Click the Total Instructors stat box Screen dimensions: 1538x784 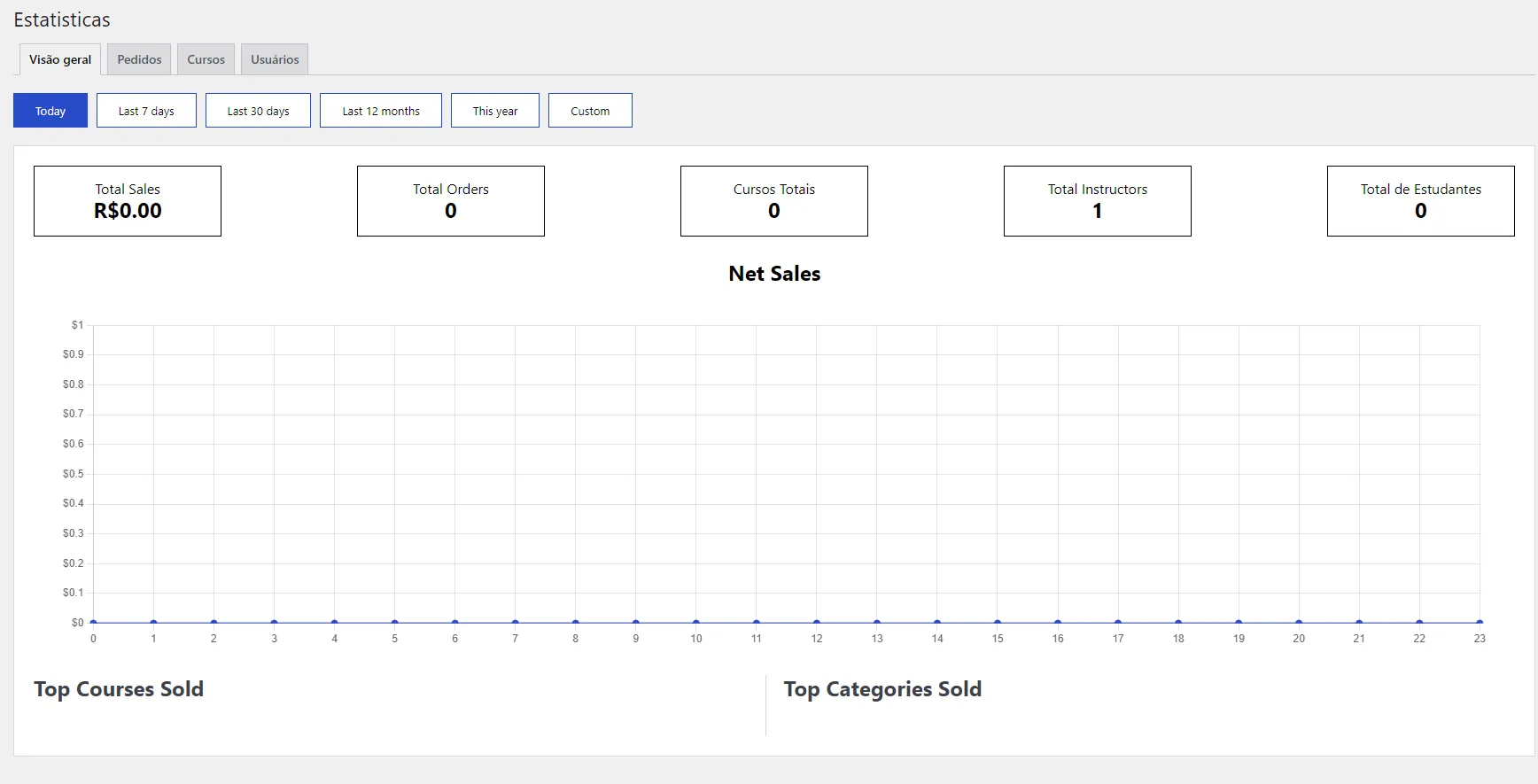click(x=1098, y=201)
